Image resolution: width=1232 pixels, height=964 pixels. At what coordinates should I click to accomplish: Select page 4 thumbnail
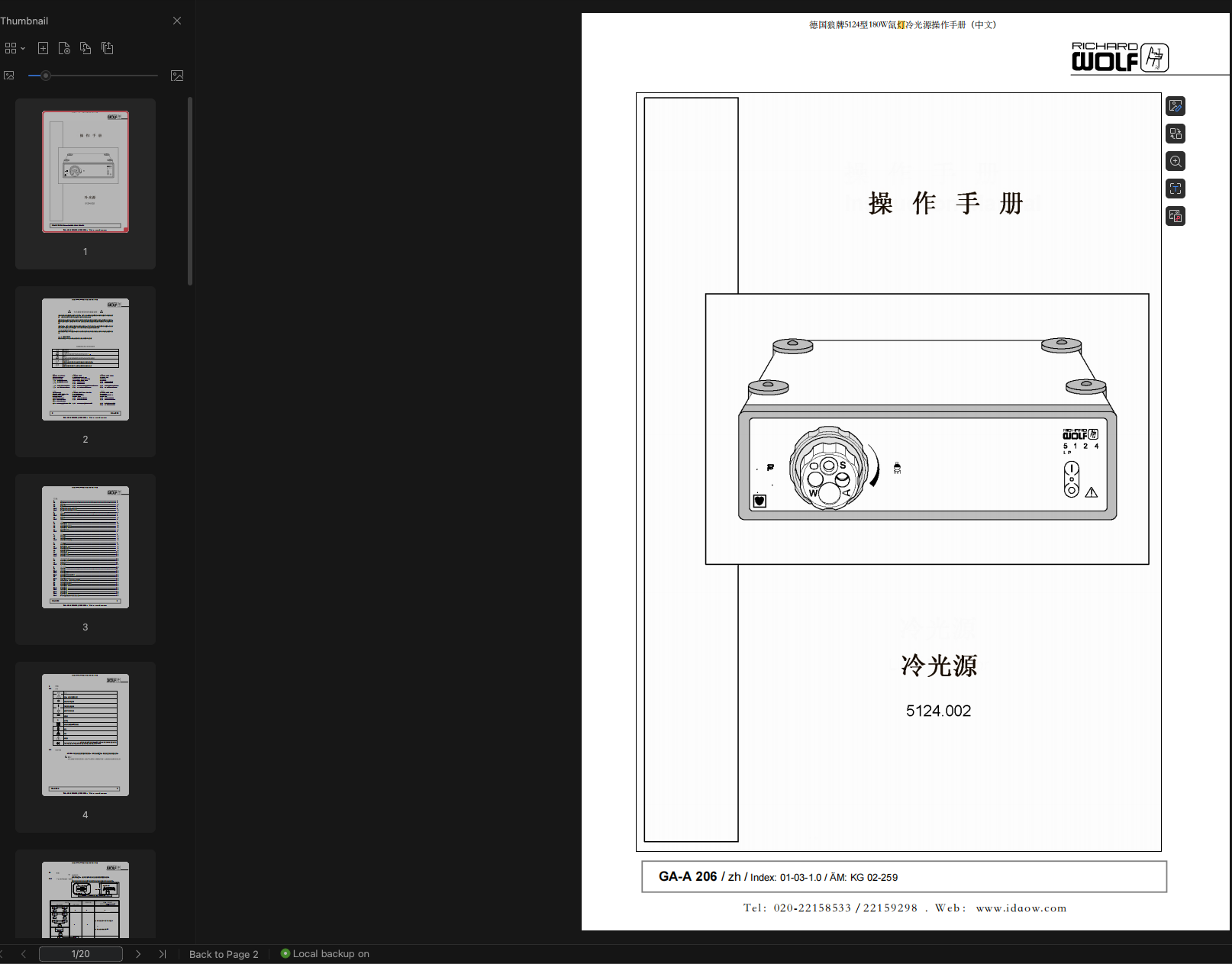point(85,735)
